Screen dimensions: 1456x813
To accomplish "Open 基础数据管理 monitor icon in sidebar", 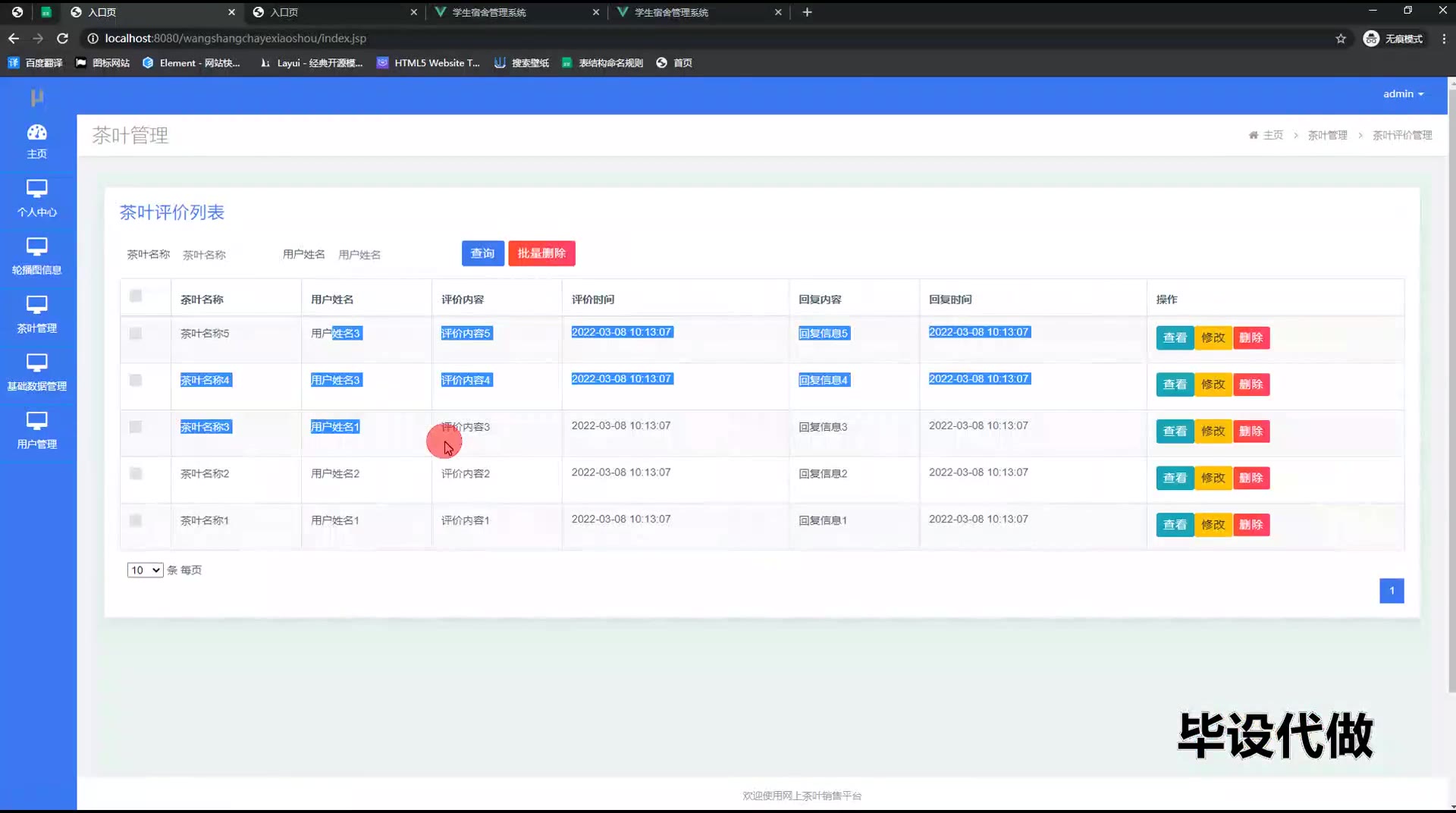I will point(36,362).
